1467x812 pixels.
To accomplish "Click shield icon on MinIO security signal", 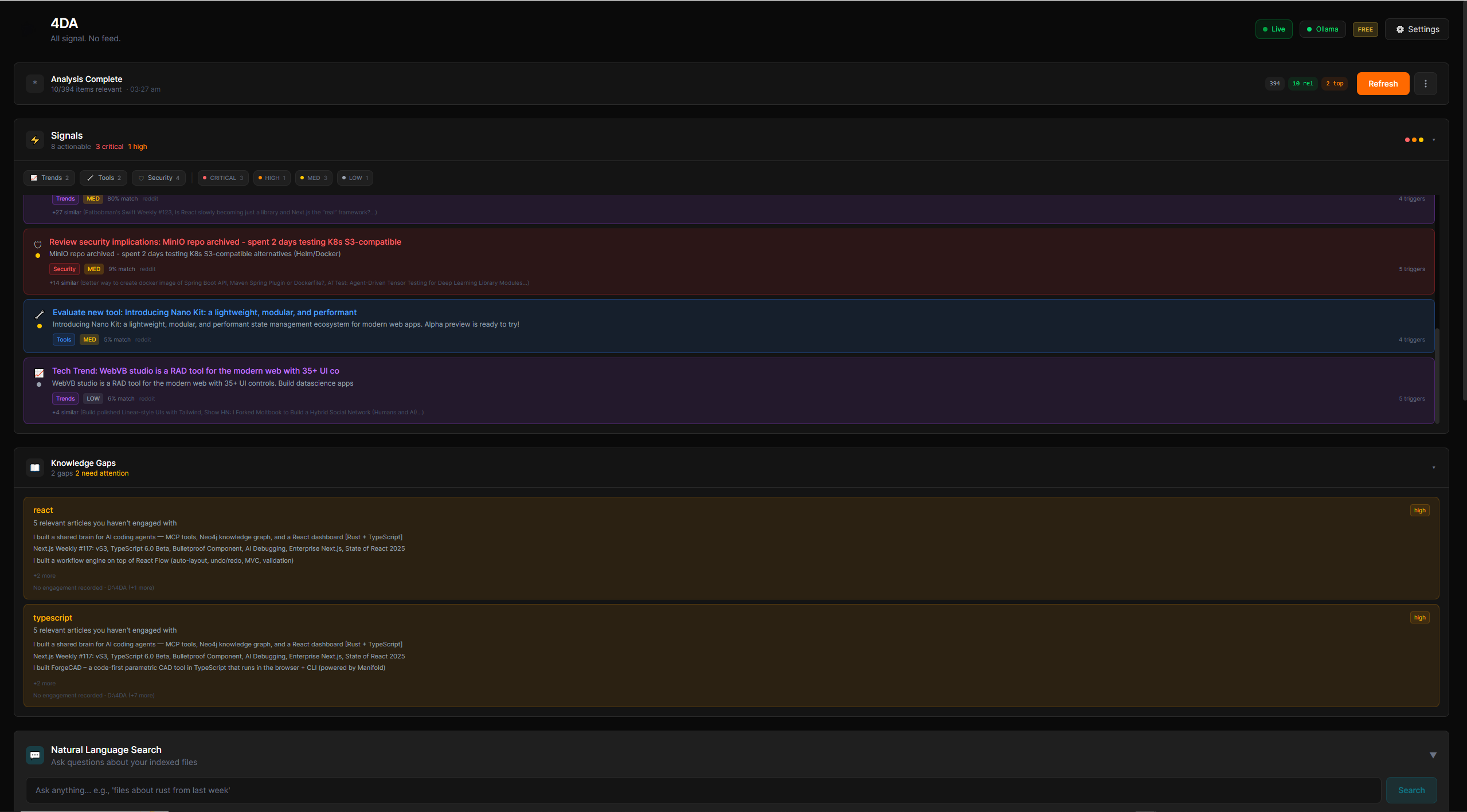I will (38, 245).
